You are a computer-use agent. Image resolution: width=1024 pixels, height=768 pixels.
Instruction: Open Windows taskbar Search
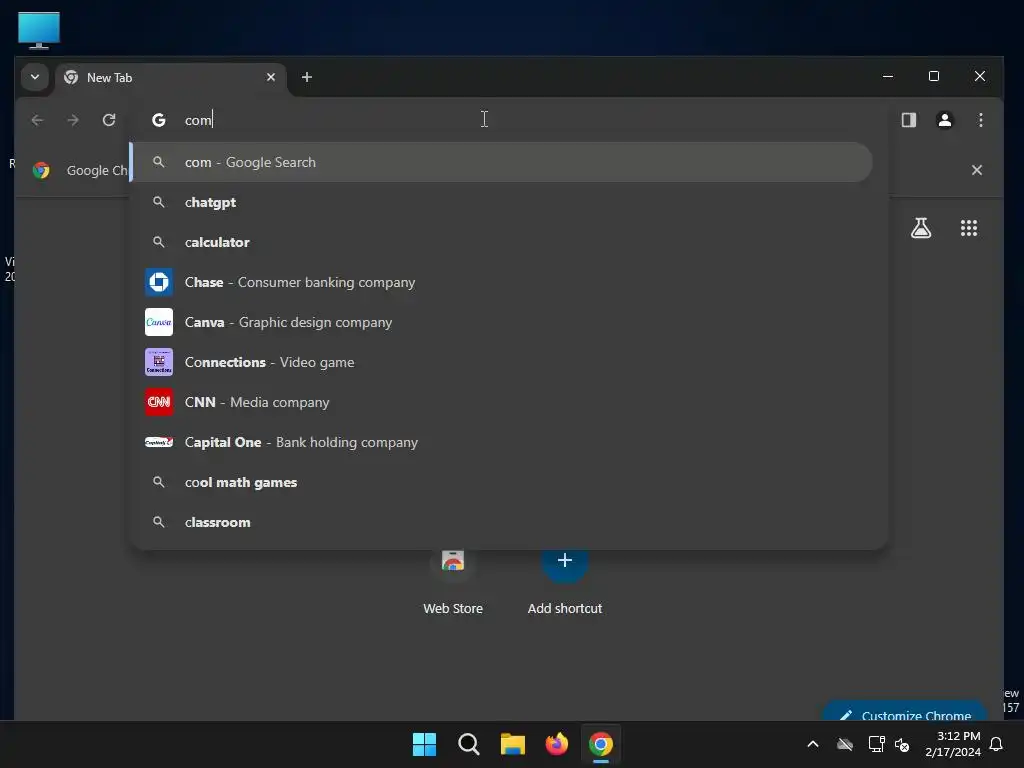tap(468, 744)
